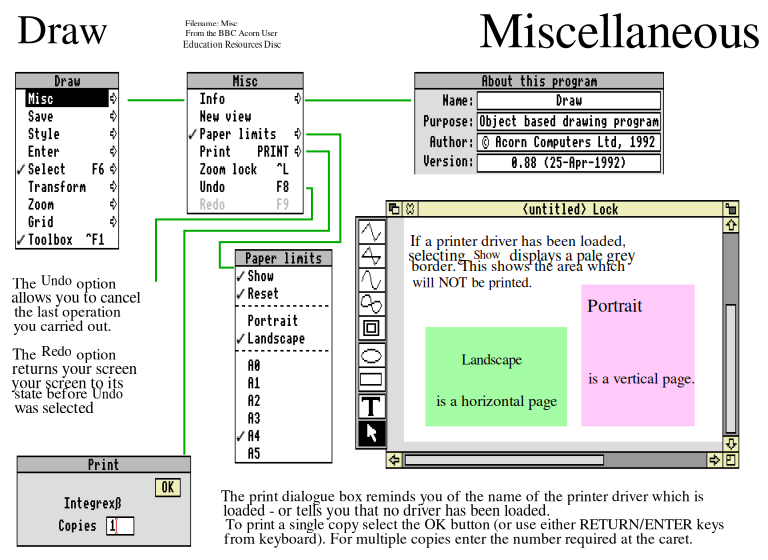Image resolution: width=768 pixels, height=560 pixels.
Task: Click the Version field in About box
Action: click(569, 163)
